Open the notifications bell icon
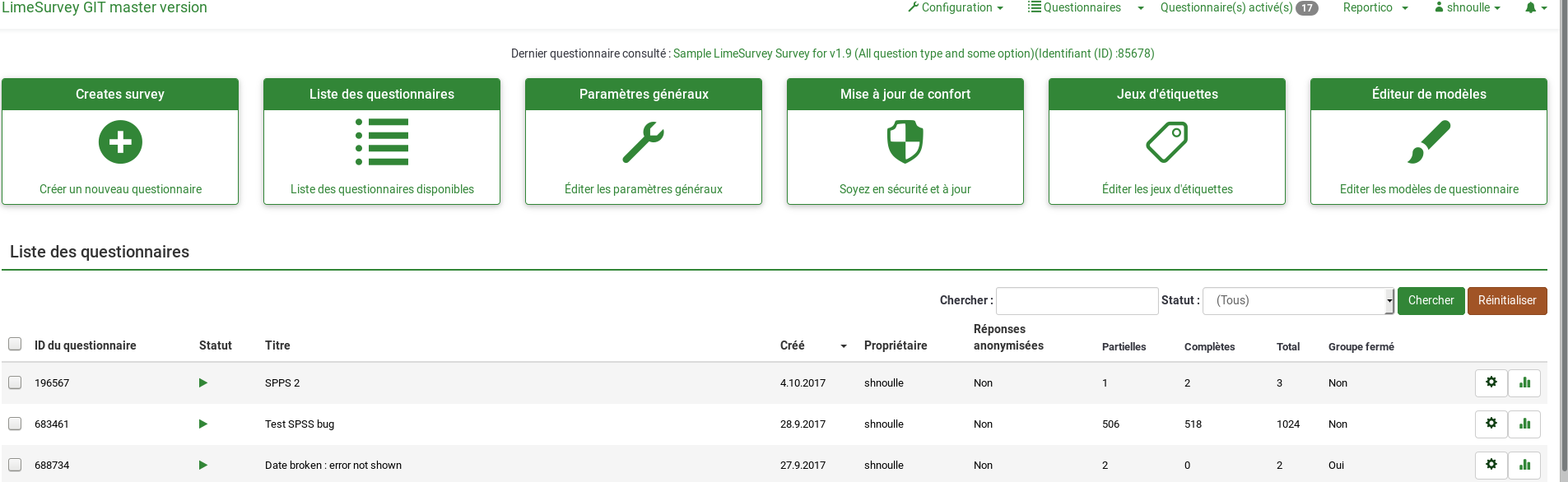 click(1535, 8)
